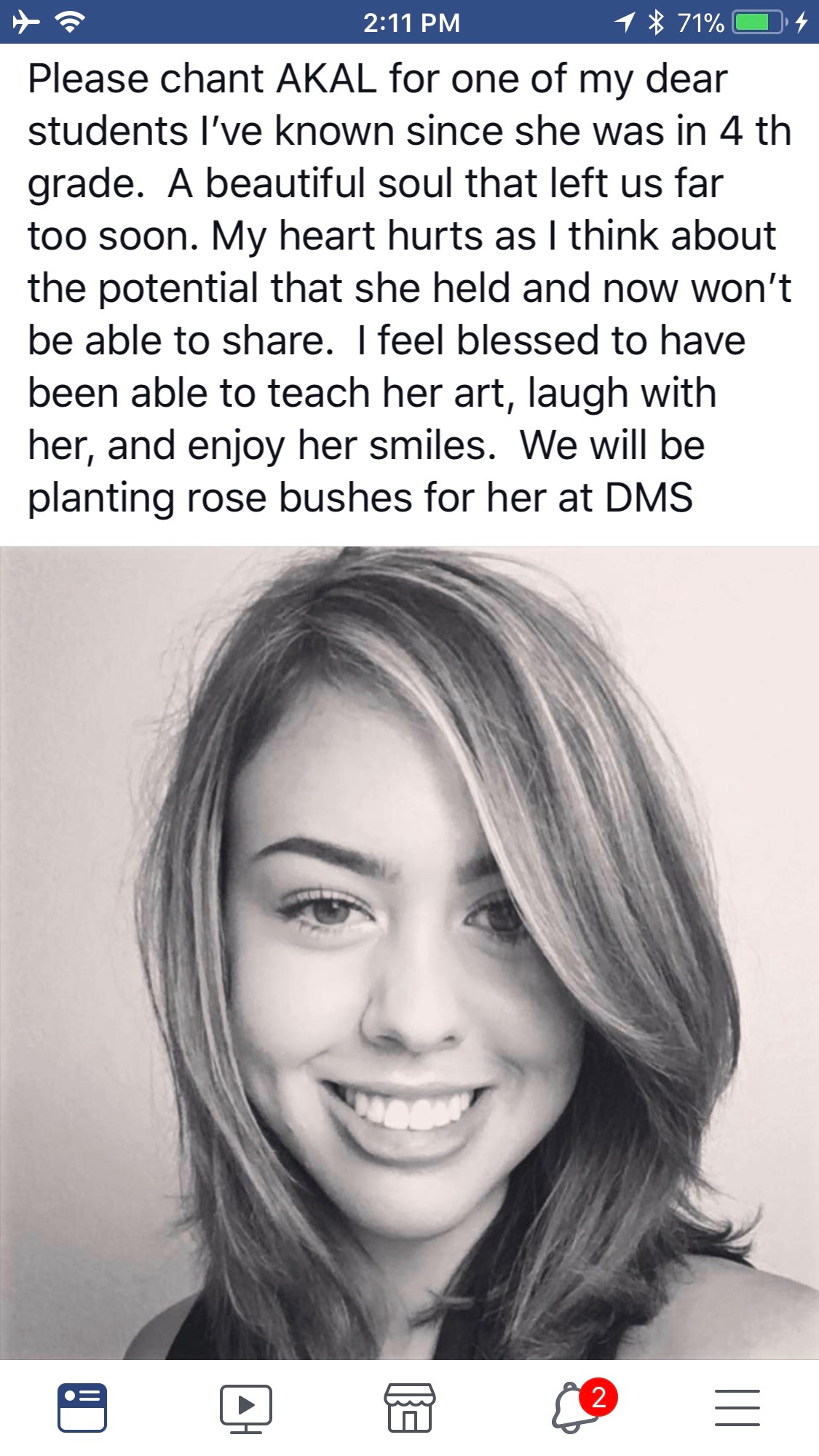819x1456 pixels.
Task: Open the Marketplace storefront icon
Action: 409,1407
